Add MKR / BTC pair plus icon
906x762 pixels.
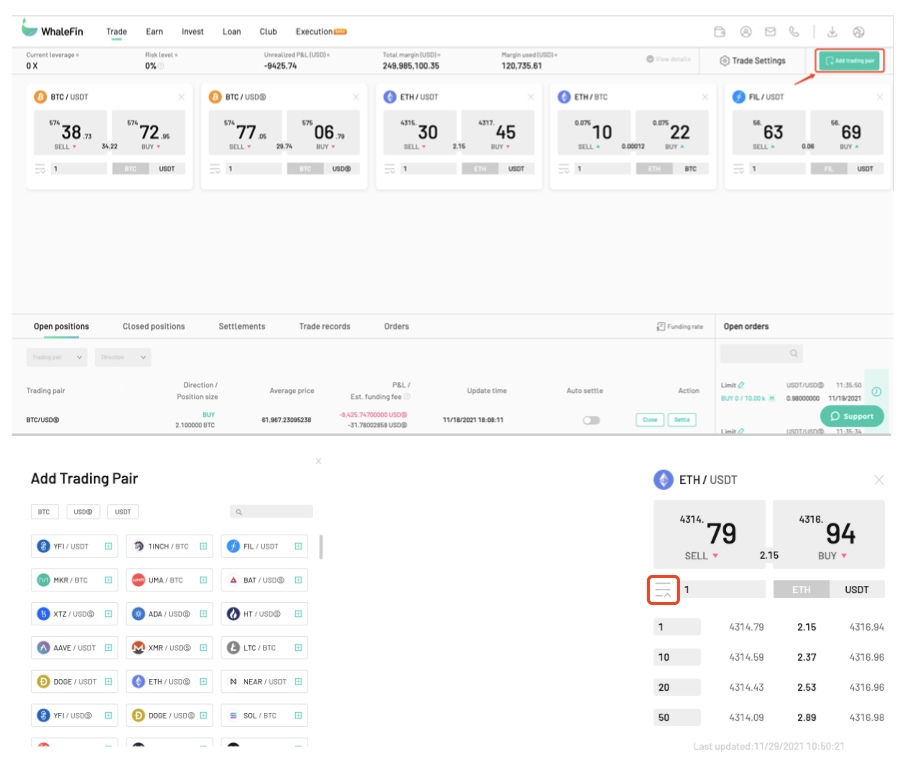(x=108, y=580)
